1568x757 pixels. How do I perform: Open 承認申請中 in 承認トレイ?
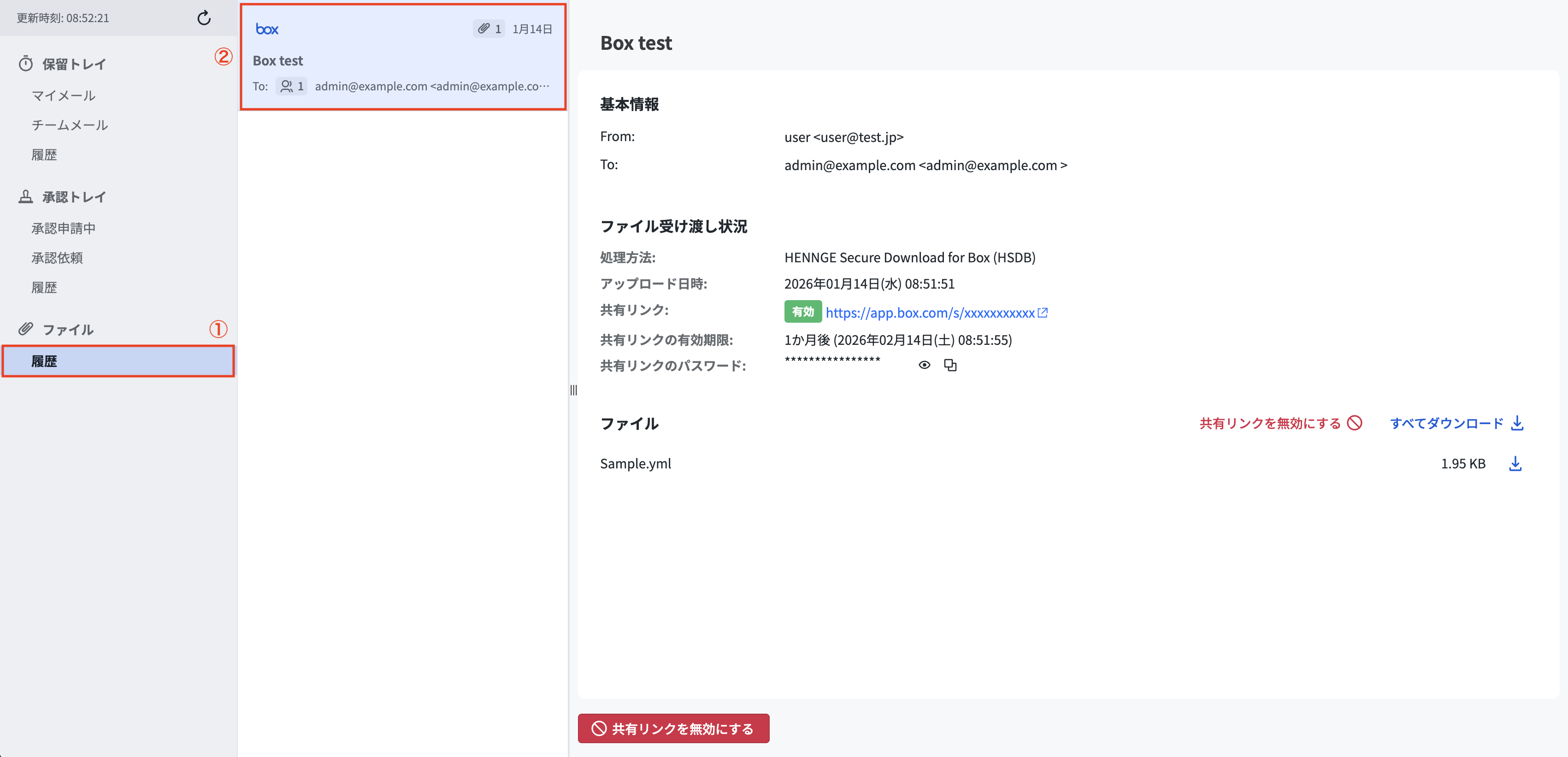point(63,228)
